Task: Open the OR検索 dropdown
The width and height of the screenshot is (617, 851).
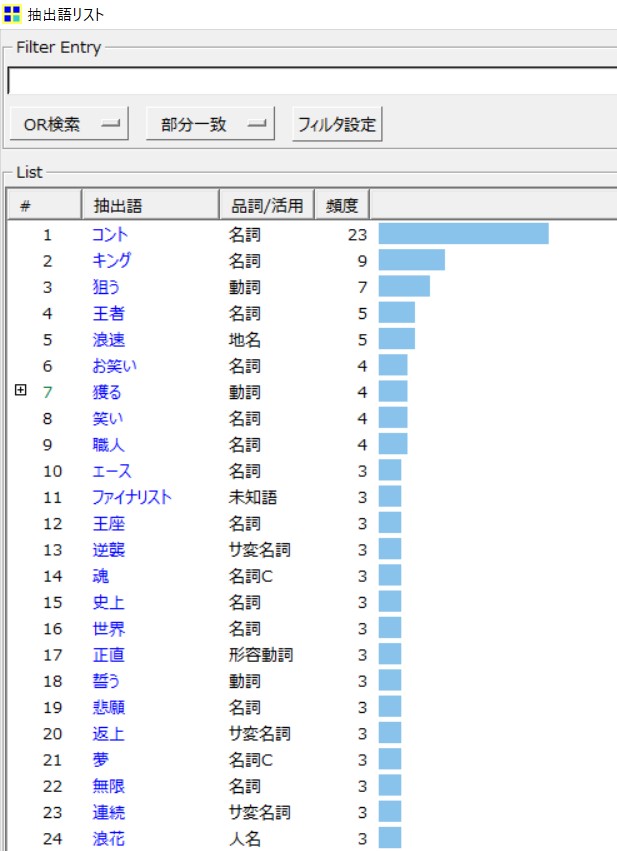Action: 71,125
